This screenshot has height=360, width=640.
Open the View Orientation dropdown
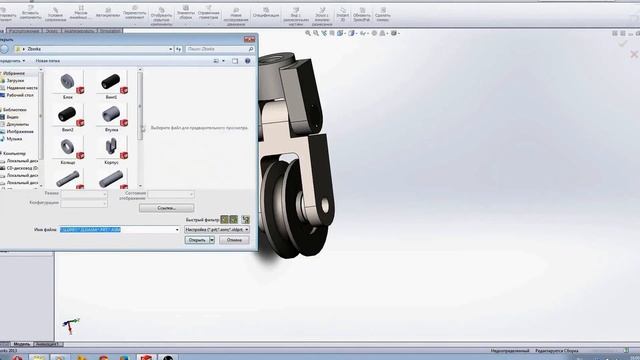pyautogui.click(x=341, y=33)
